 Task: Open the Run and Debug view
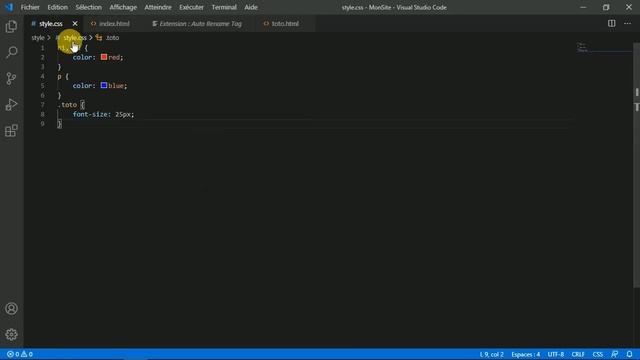(11, 104)
